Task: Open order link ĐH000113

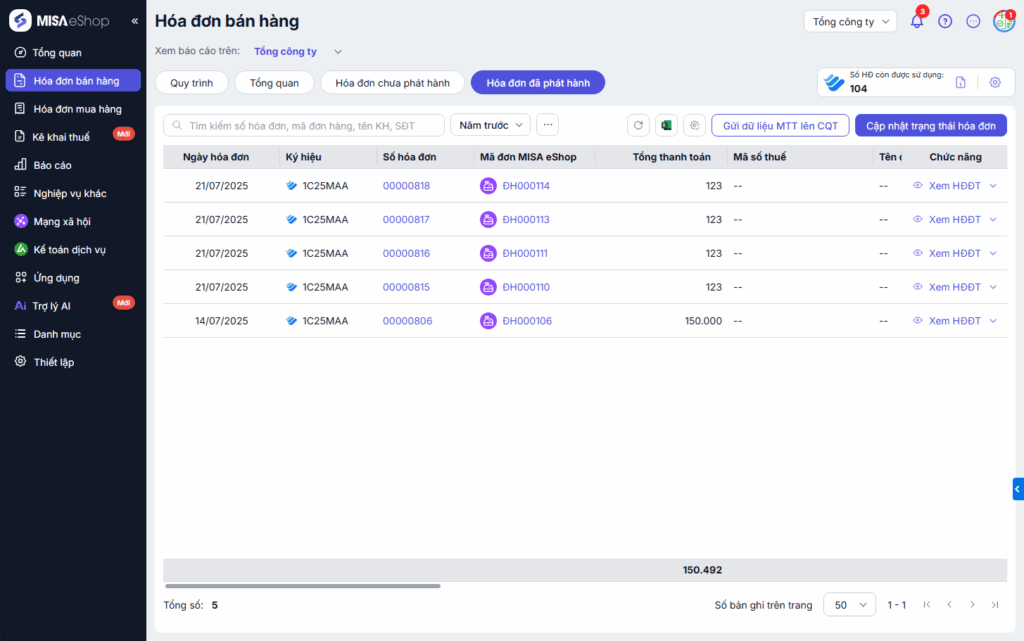Action: [x=525, y=220]
